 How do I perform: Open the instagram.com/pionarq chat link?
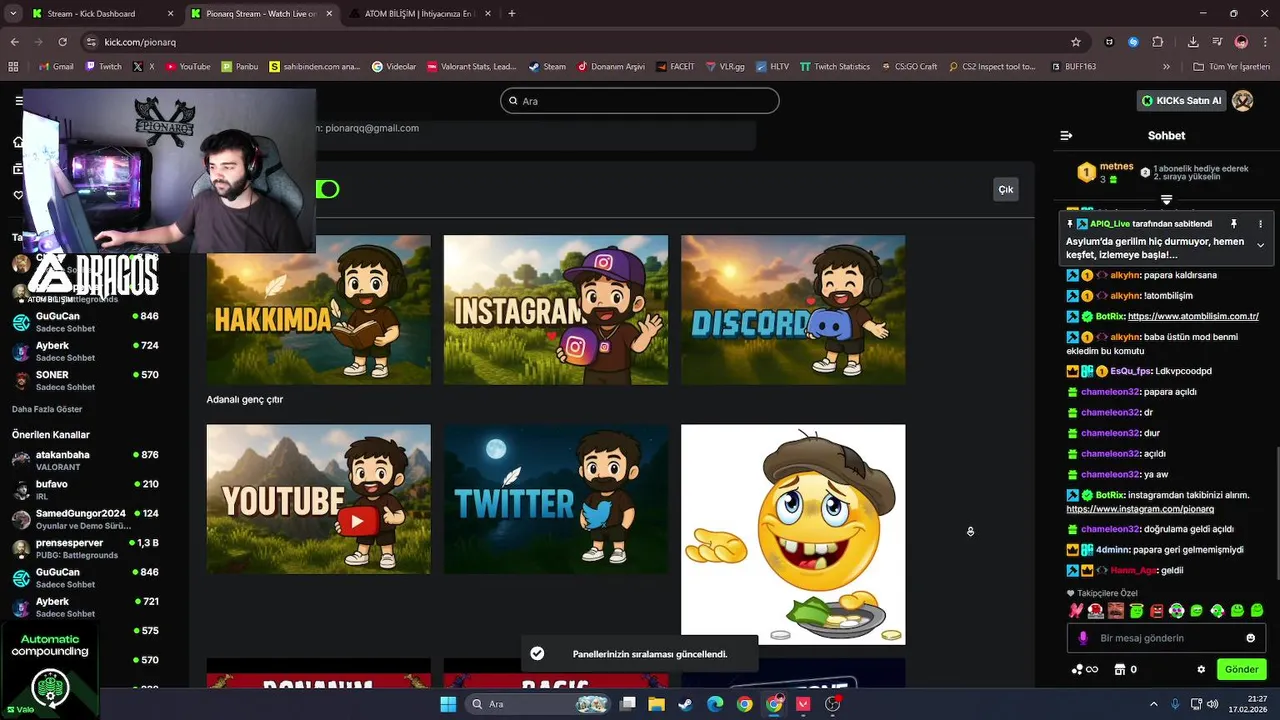coord(1140,509)
